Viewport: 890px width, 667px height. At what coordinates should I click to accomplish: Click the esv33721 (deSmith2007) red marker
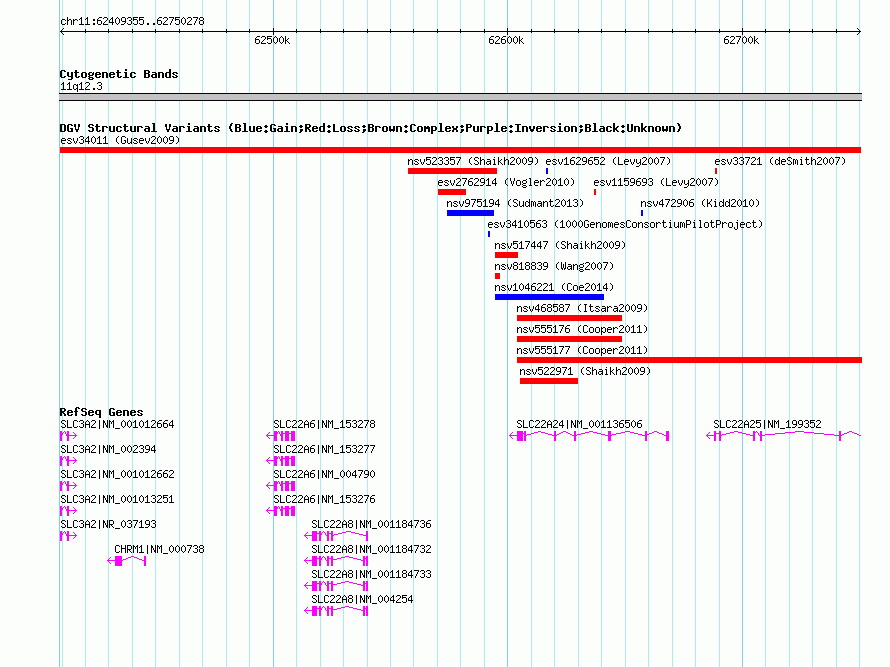(716, 171)
